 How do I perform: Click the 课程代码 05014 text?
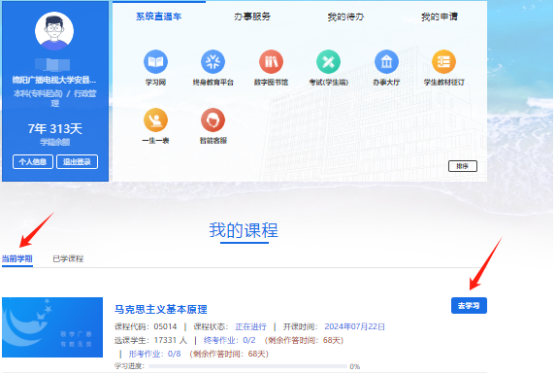coord(146,327)
